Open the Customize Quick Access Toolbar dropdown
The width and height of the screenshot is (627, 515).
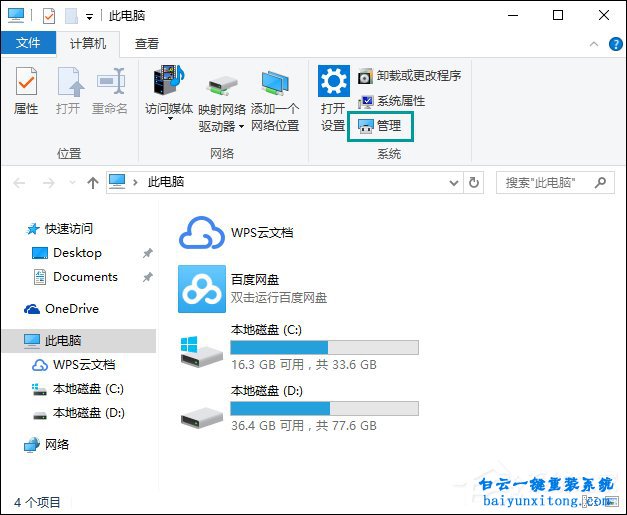90,17
